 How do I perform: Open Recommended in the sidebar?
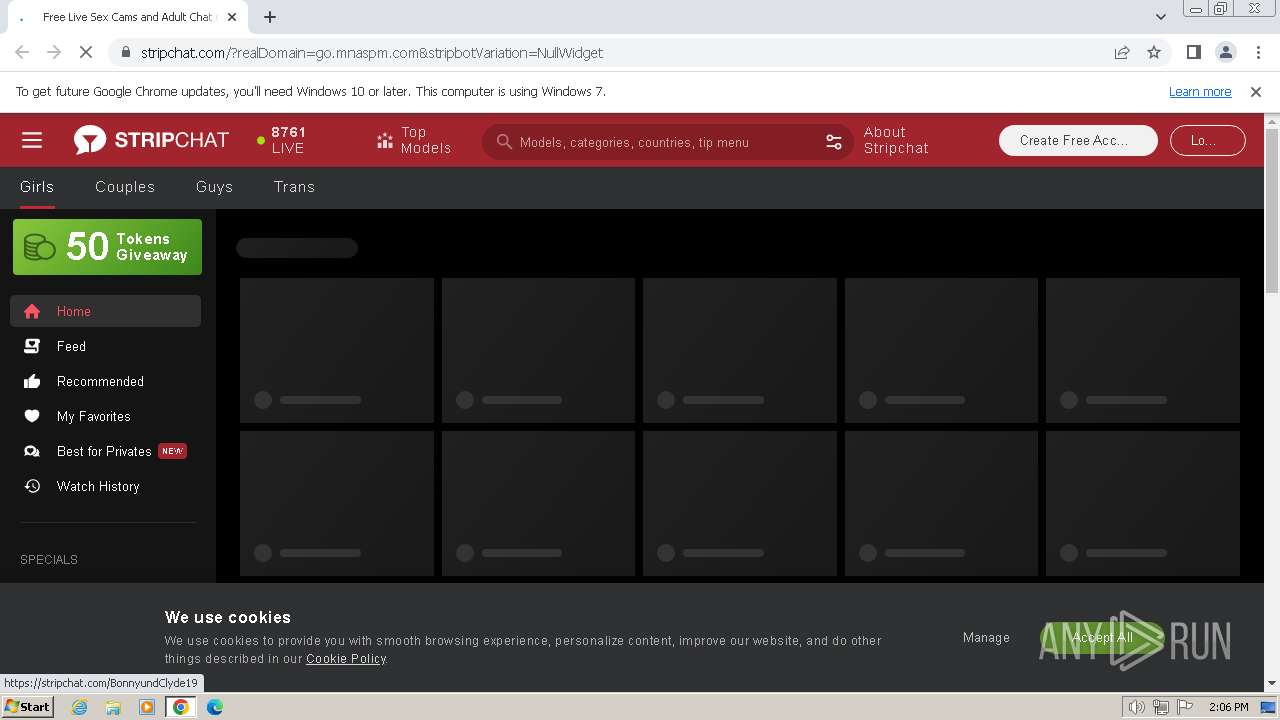(105, 381)
